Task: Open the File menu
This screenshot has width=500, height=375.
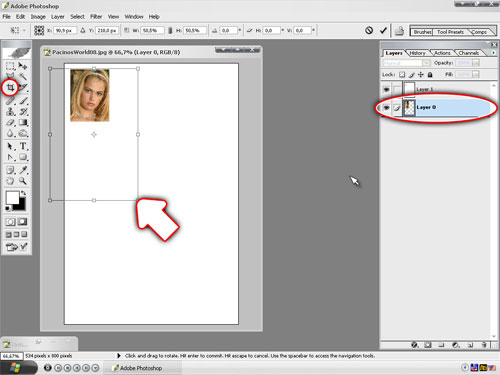Action: pos(6,16)
